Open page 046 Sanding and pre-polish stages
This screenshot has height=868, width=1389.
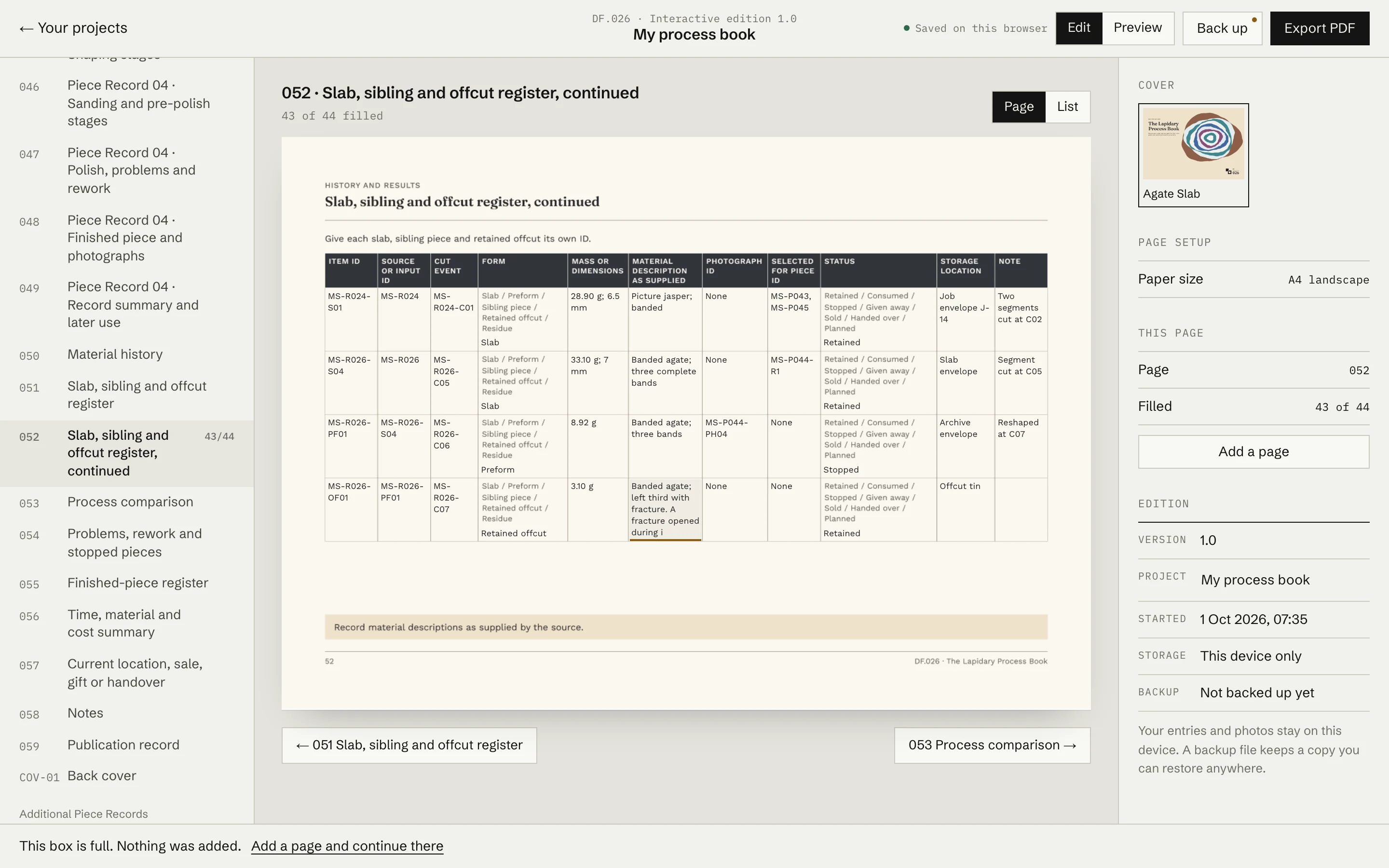127,103
